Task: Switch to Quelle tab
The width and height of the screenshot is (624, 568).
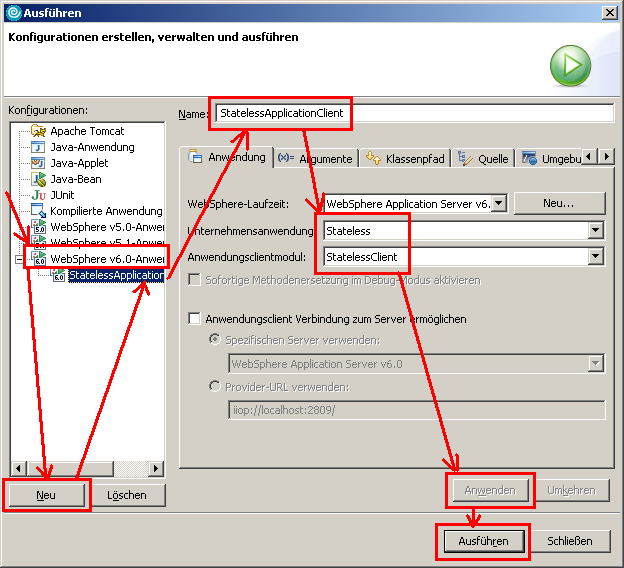Action: pyautogui.click(x=483, y=158)
